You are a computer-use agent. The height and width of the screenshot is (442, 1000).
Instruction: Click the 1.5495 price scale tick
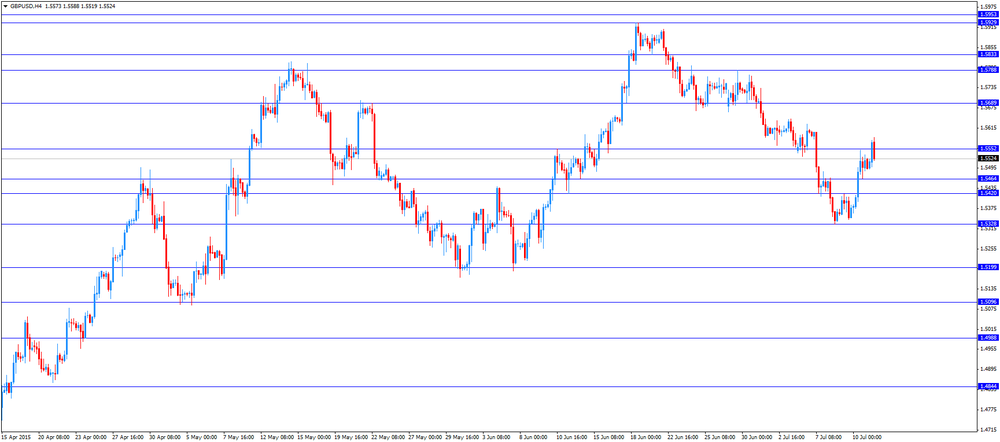(x=989, y=168)
